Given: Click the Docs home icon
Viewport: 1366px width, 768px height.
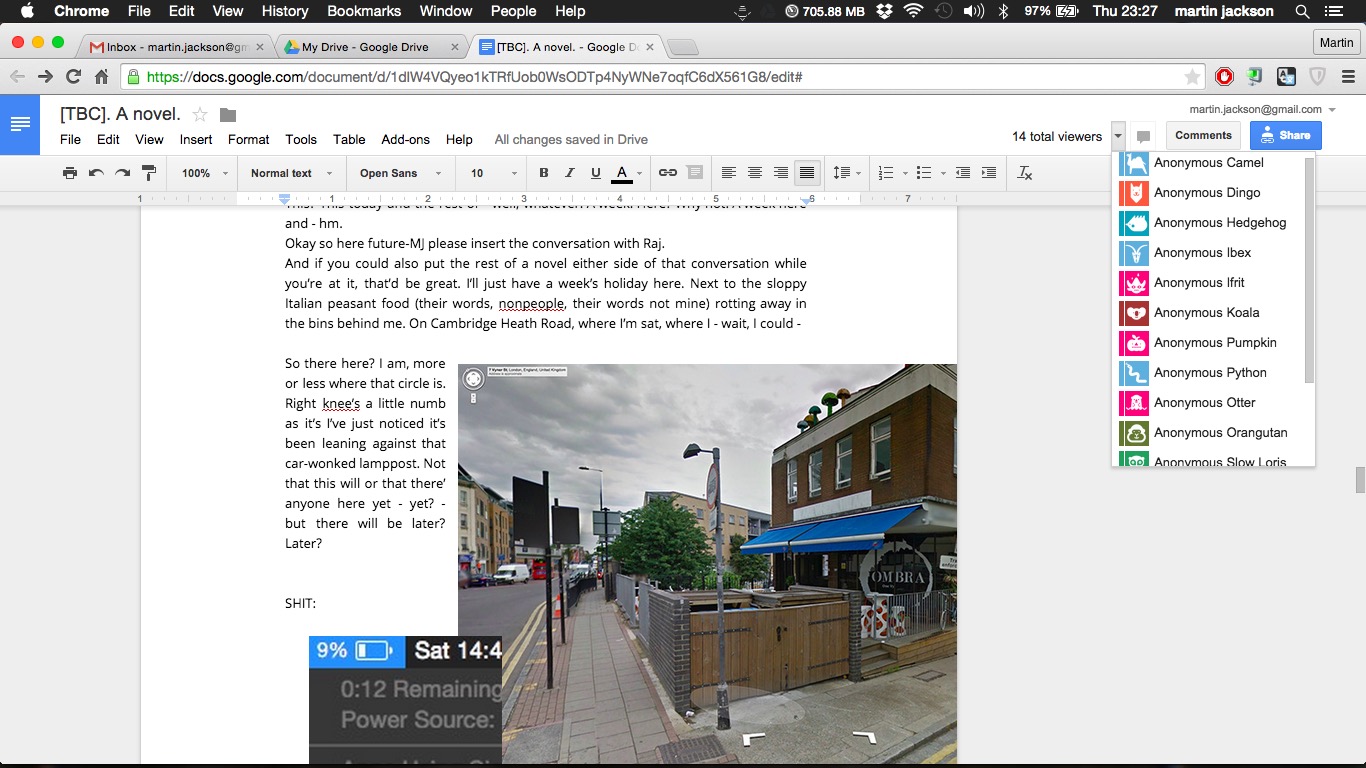Looking at the screenshot, I should [20, 124].
